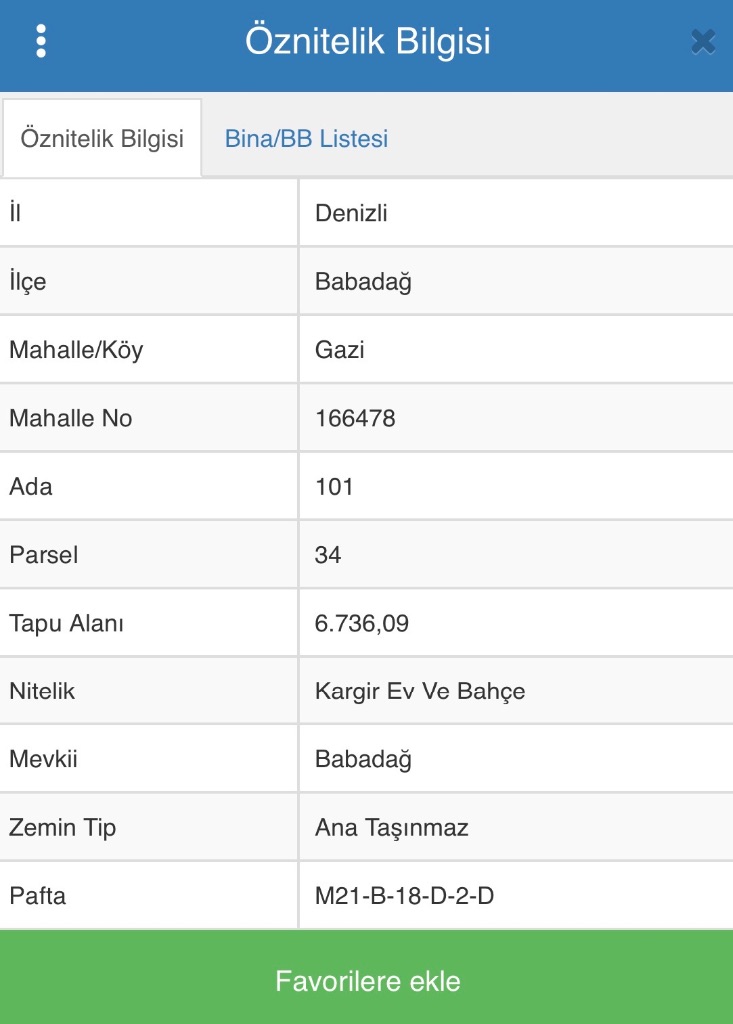This screenshot has width=733, height=1024.
Task: Open the three-dot options menu
Action: (41, 41)
